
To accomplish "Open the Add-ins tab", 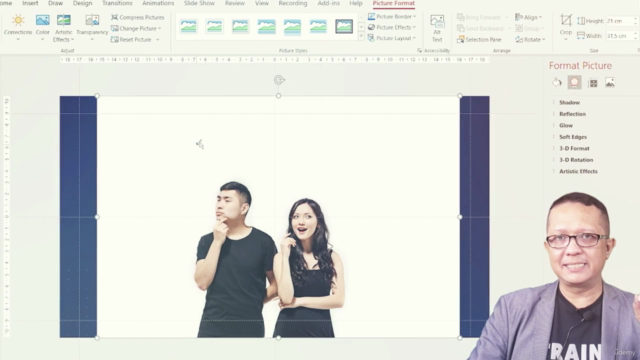I will point(329,3).
